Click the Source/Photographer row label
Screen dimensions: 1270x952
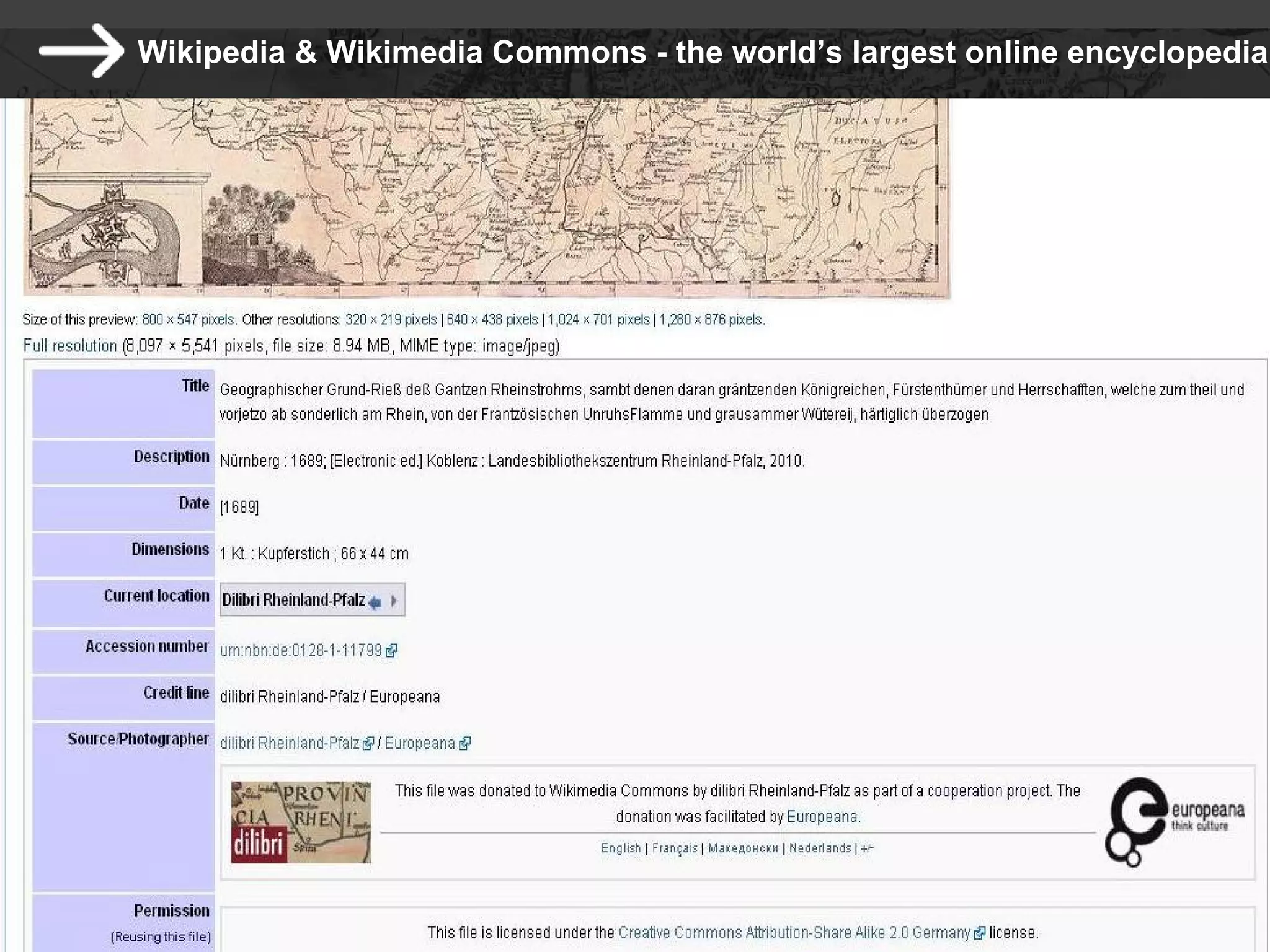(x=138, y=739)
